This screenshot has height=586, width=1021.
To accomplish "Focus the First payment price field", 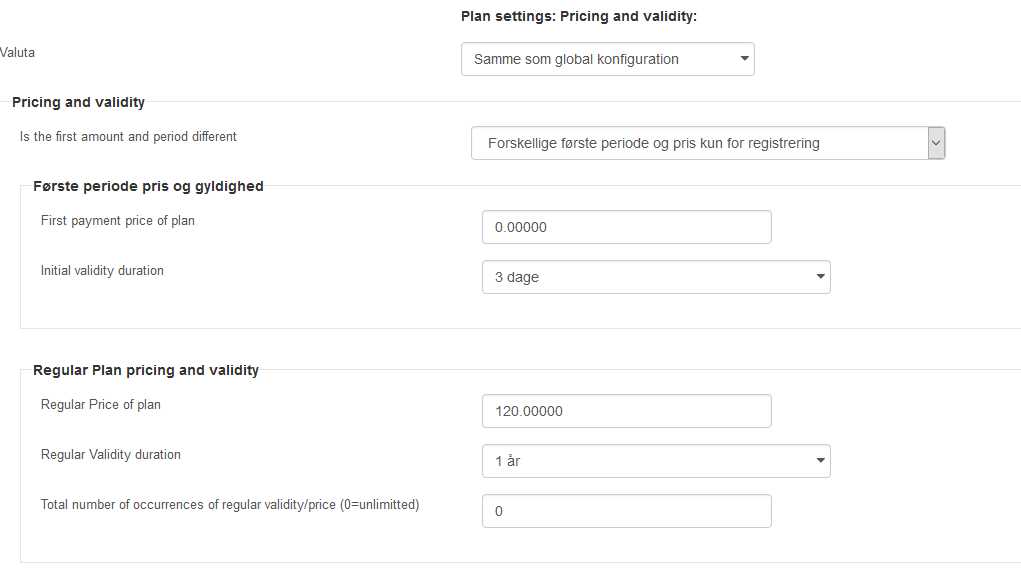I will coord(626,227).
